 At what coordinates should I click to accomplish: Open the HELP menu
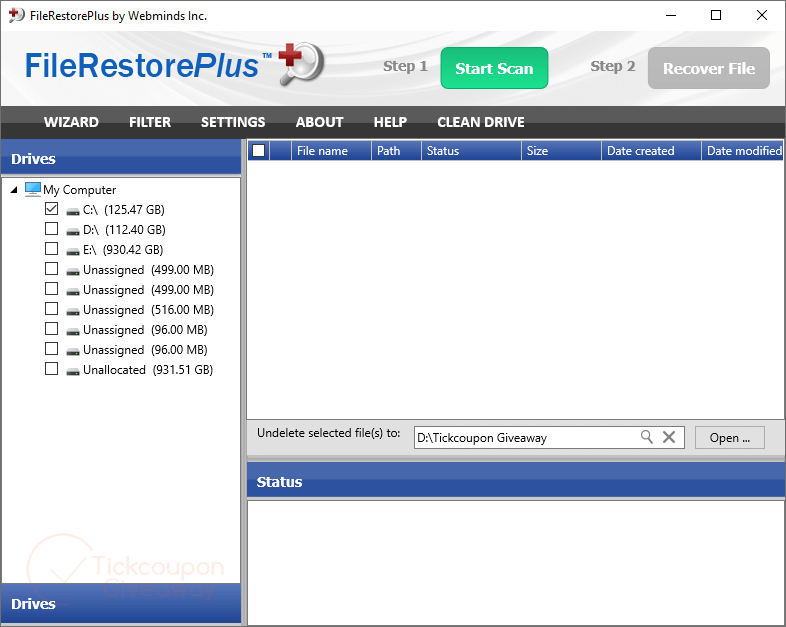coord(390,122)
